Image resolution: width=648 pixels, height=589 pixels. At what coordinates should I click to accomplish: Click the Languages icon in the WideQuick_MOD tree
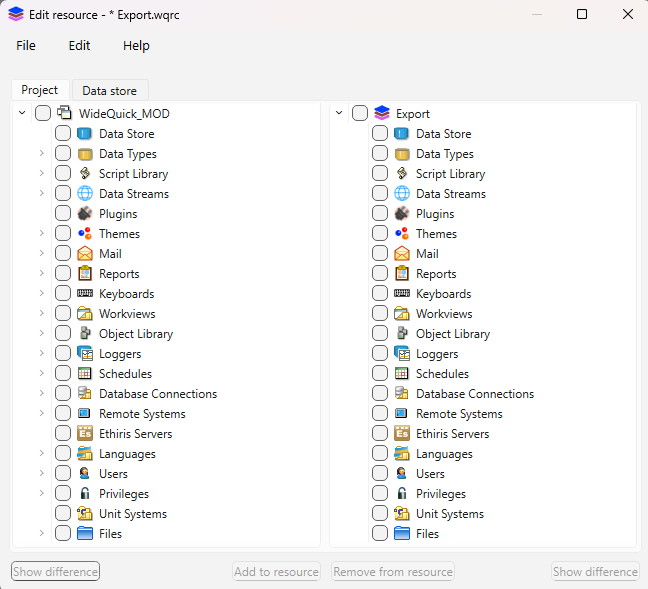coord(85,453)
